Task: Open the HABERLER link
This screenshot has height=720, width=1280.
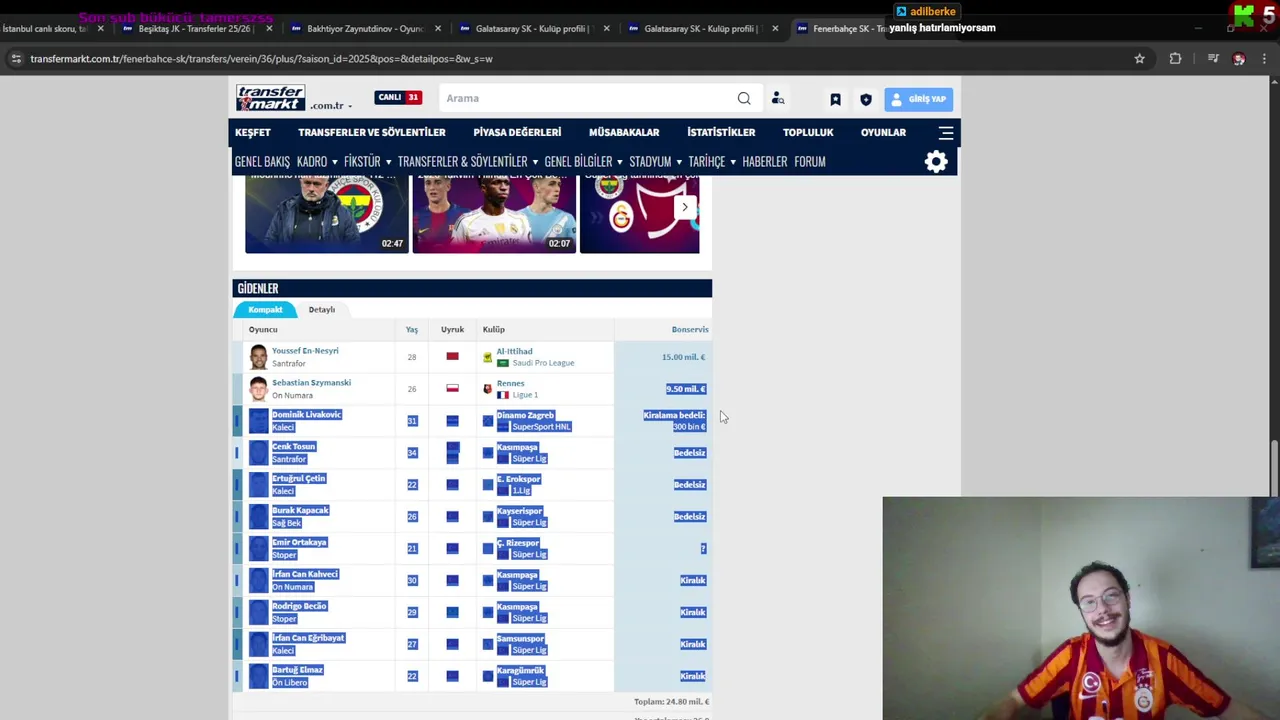Action: coord(765,162)
